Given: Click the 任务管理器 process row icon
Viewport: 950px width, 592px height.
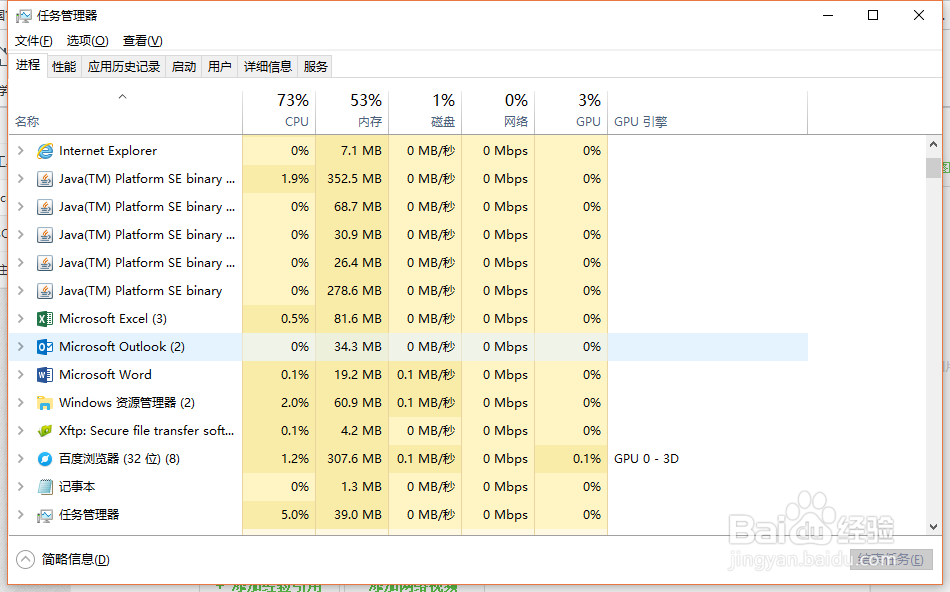Looking at the screenshot, I should click(x=45, y=515).
